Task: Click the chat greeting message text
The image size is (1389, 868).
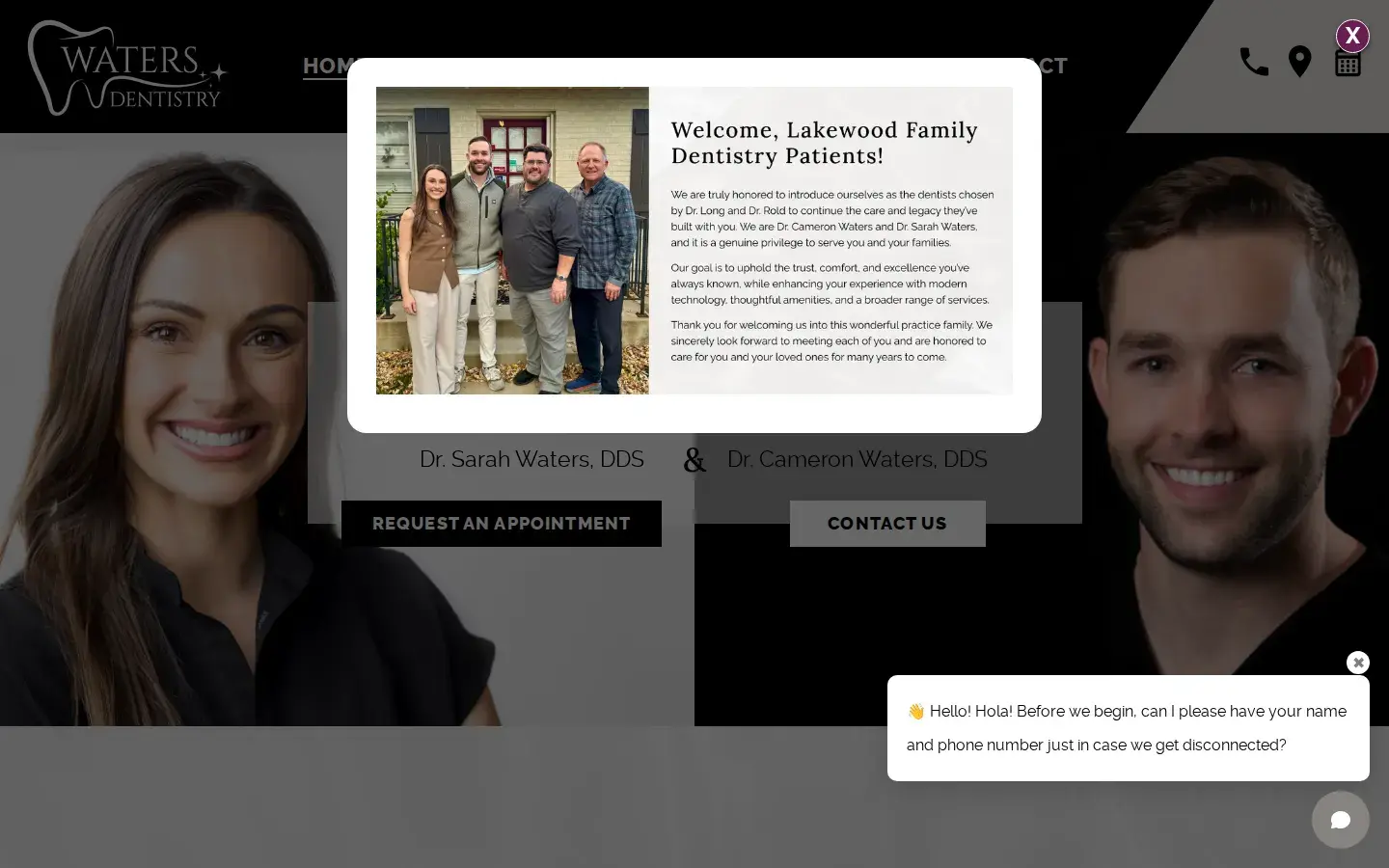Action: tap(1127, 728)
